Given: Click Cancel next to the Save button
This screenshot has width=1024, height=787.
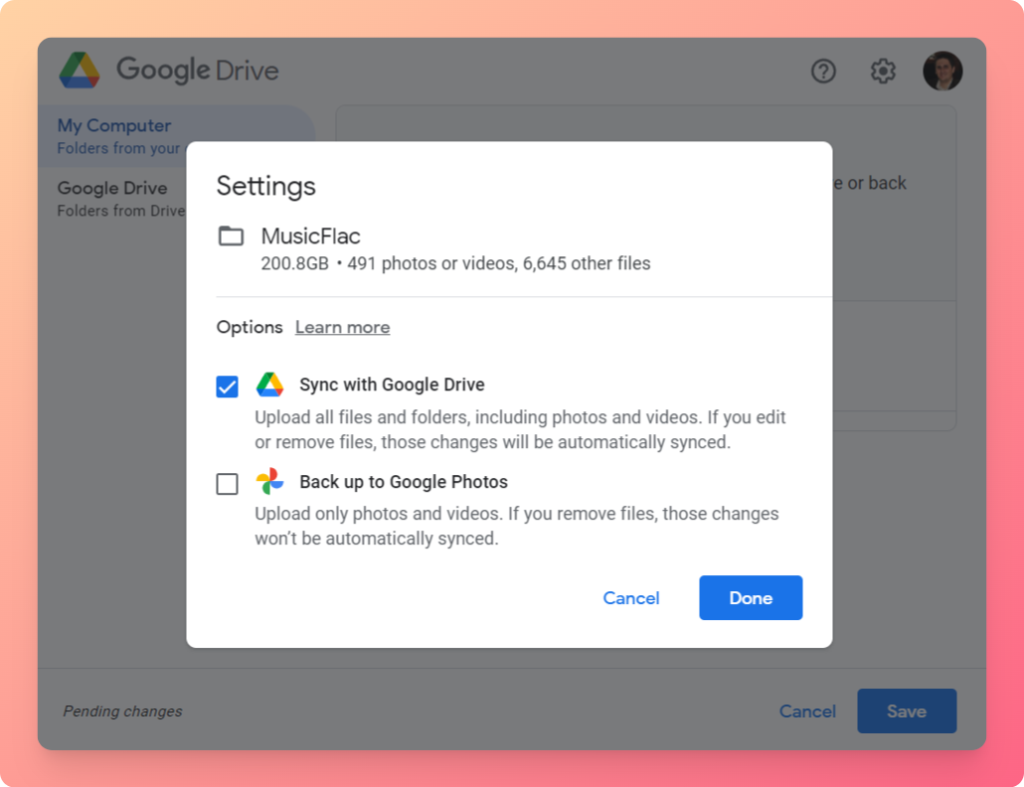Looking at the screenshot, I should (807, 711).
